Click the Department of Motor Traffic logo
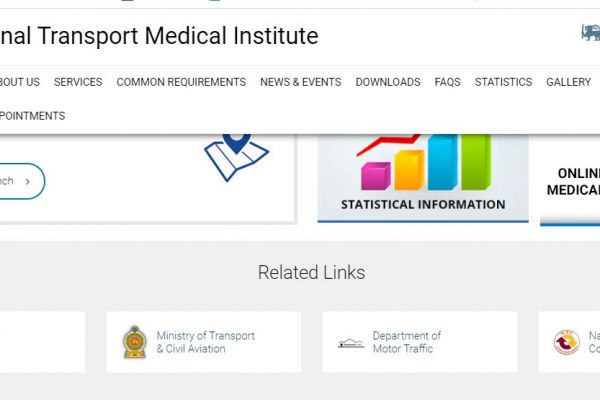This screenshot has height=400, width=600. [x=351, y=343]
